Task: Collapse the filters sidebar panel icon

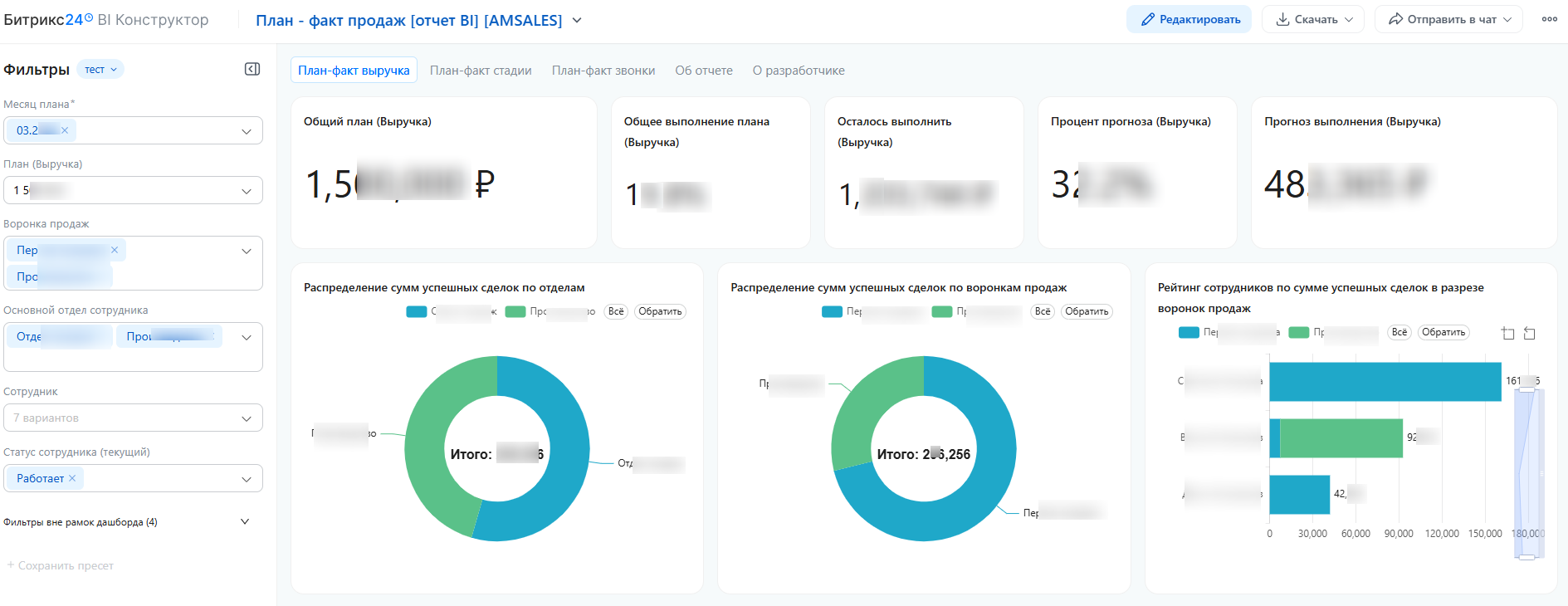Action: pos(252,69)
